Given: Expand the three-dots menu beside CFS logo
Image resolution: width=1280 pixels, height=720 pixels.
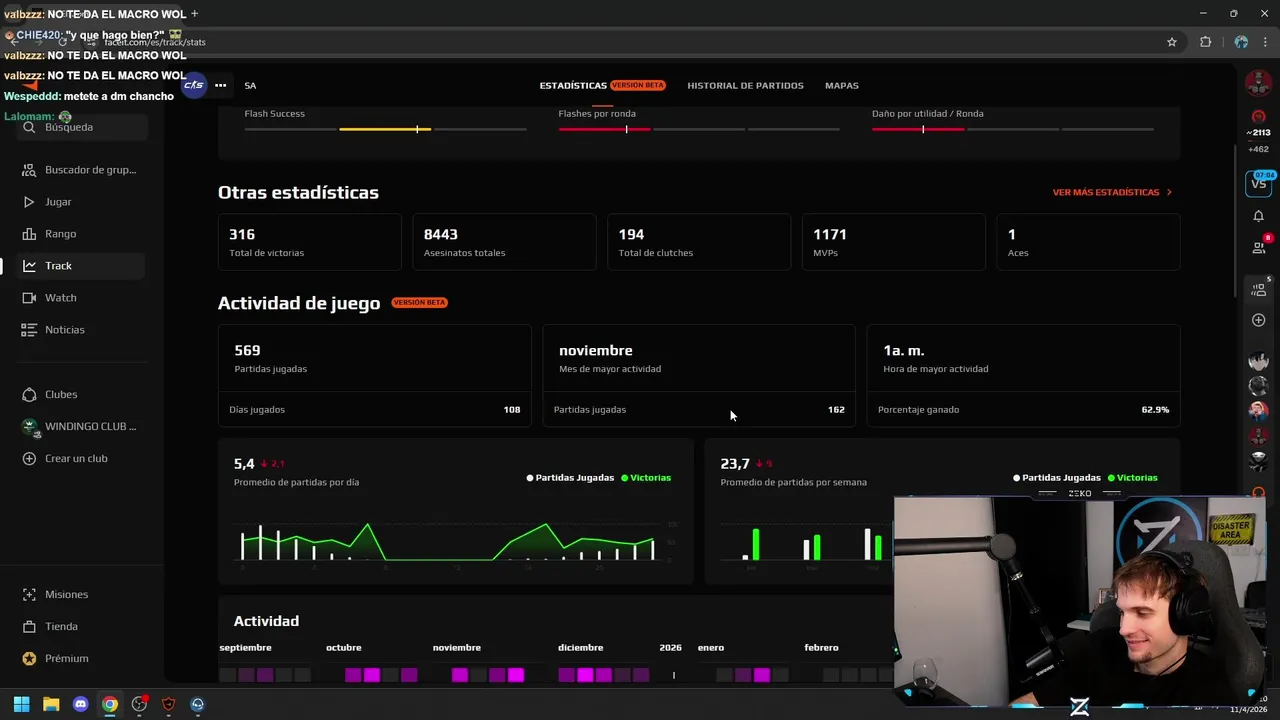Looking at the screenshot, I should pyautogui.click(x=220, y=85).
